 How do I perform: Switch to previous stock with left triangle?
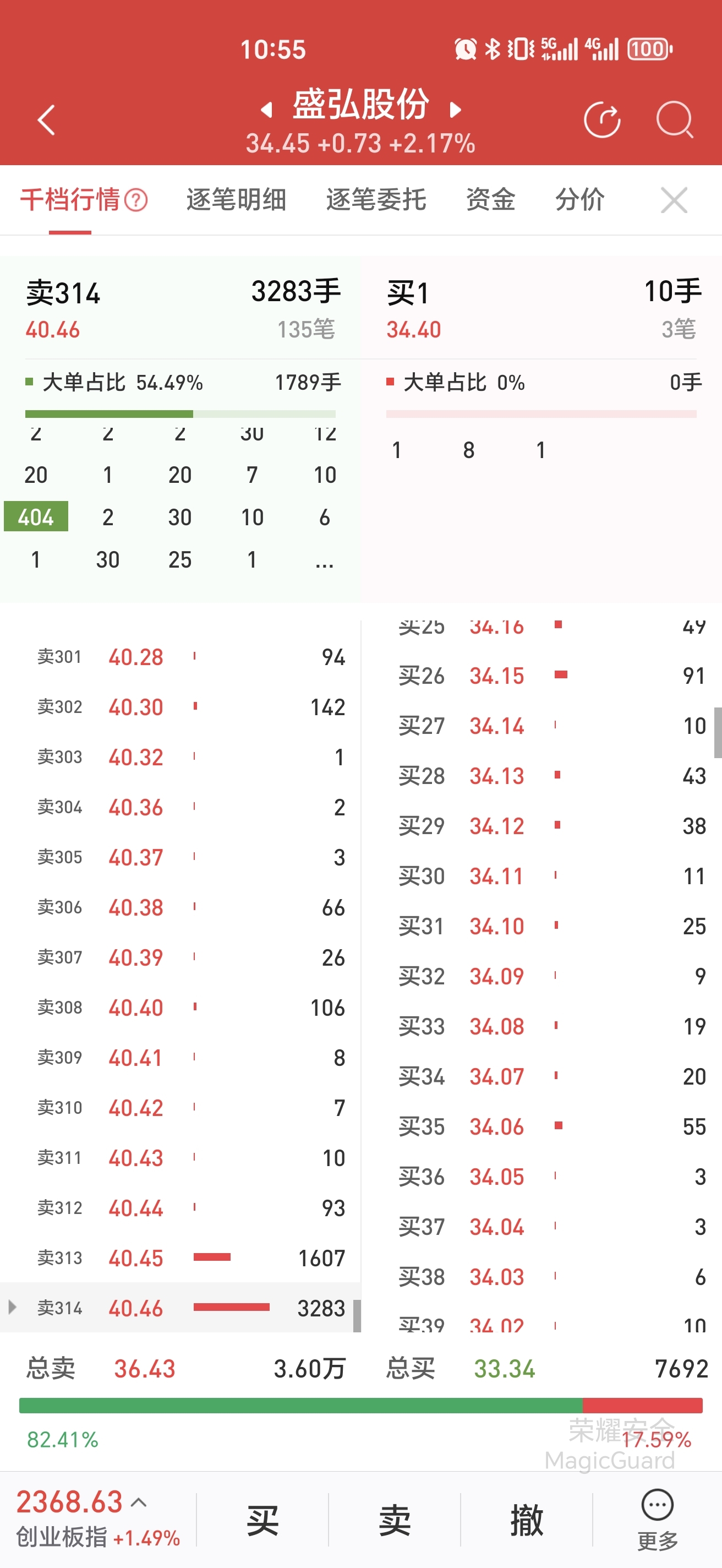pos(266,110)
